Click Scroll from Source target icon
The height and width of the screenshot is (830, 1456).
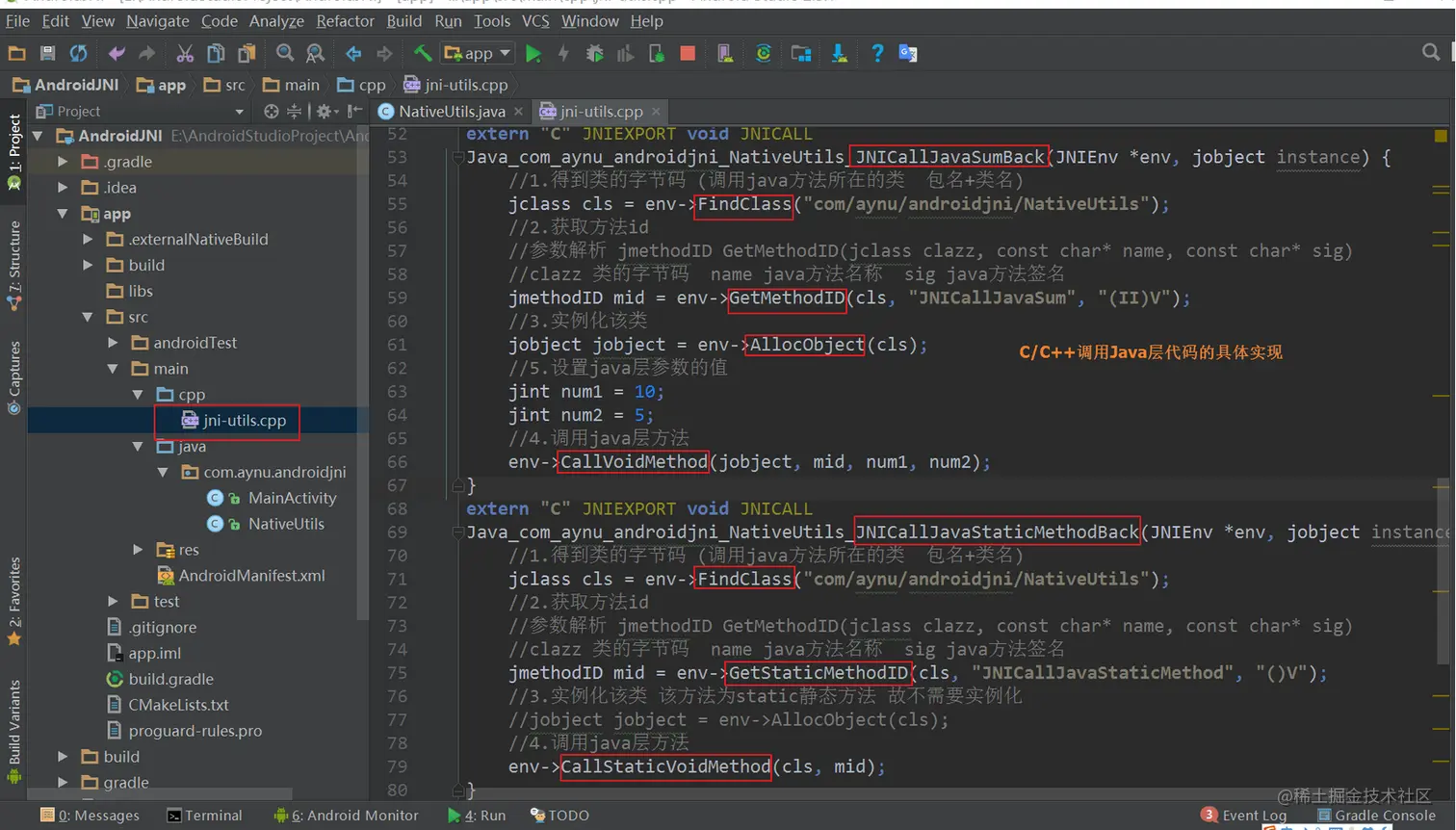coord(272,112)
